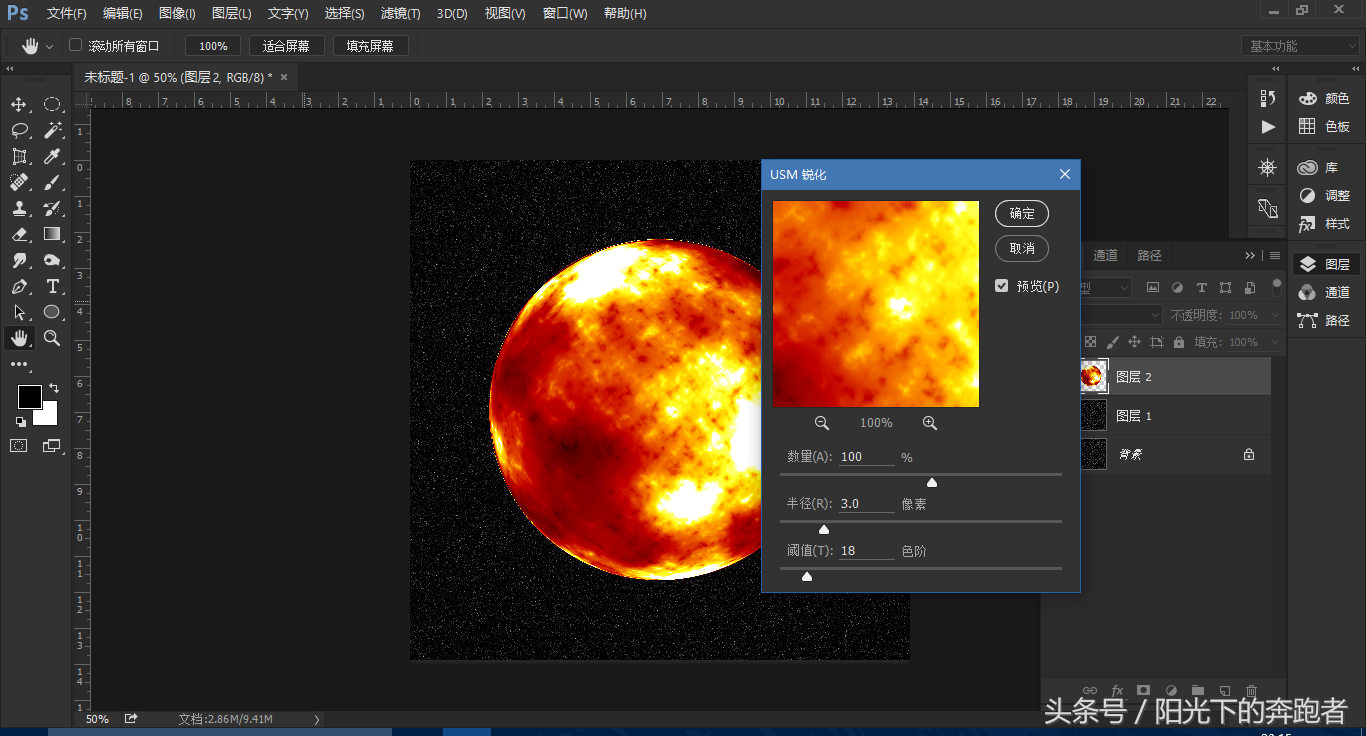Open the layer filter type dropdown
Viewport: 1366px width, 736px height.
(x=1106, y=287)
